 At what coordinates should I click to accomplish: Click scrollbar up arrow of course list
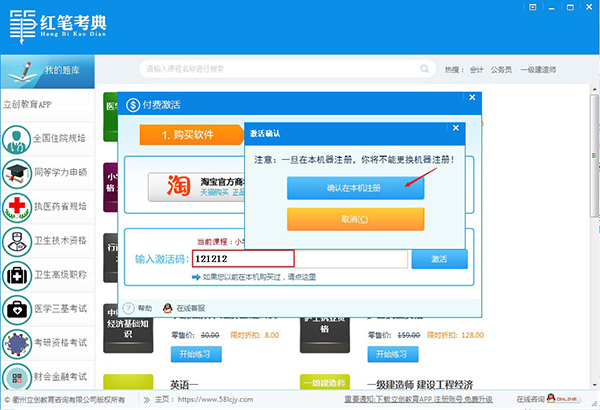tap(595, 90)
